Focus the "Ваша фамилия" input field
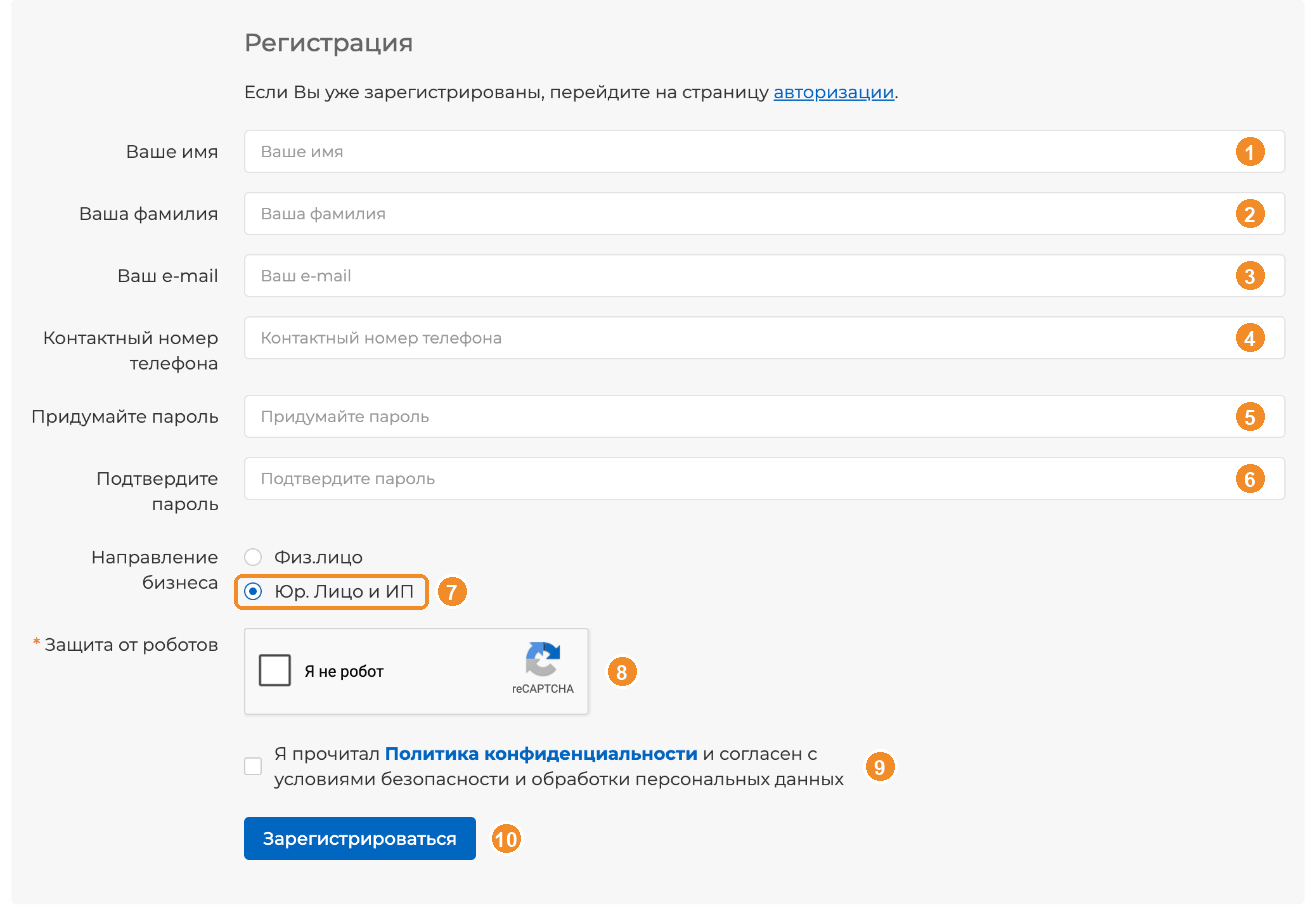 [764, 214]
